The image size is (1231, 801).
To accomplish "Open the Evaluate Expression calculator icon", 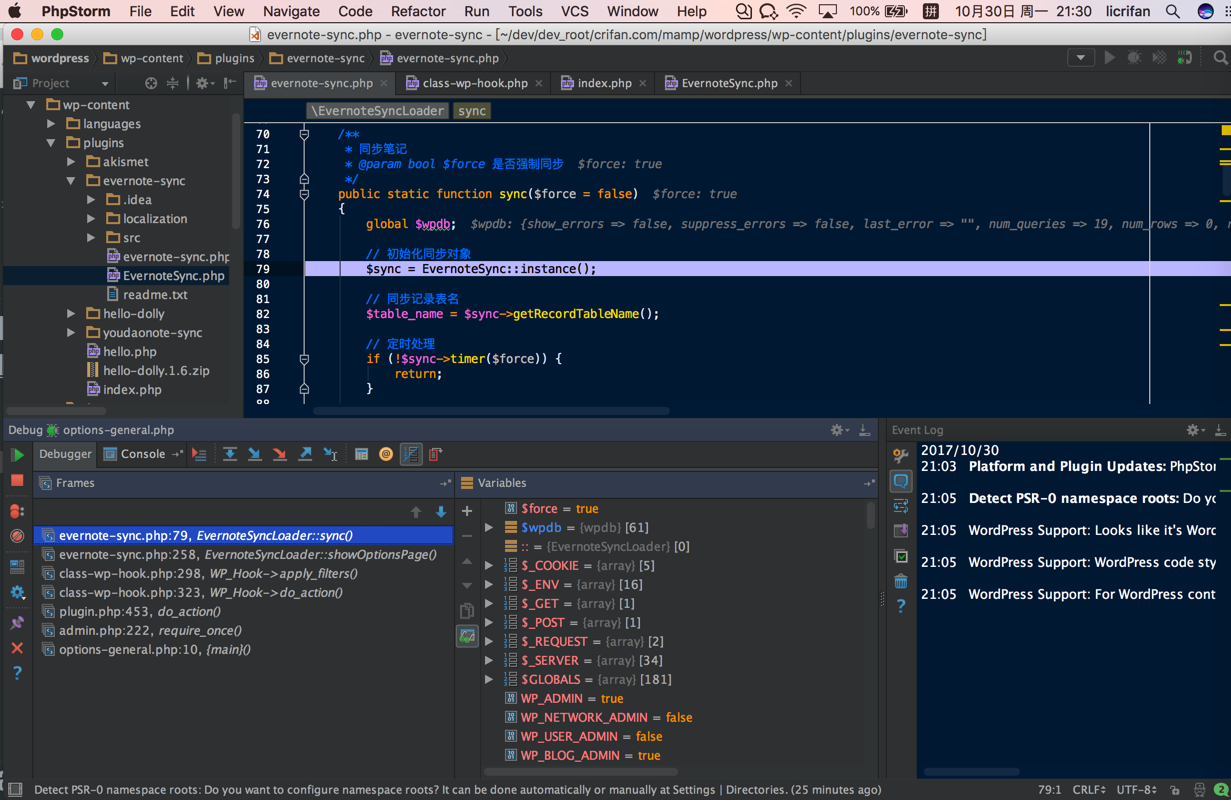I will pyautogui.click(x=361, y=455).
